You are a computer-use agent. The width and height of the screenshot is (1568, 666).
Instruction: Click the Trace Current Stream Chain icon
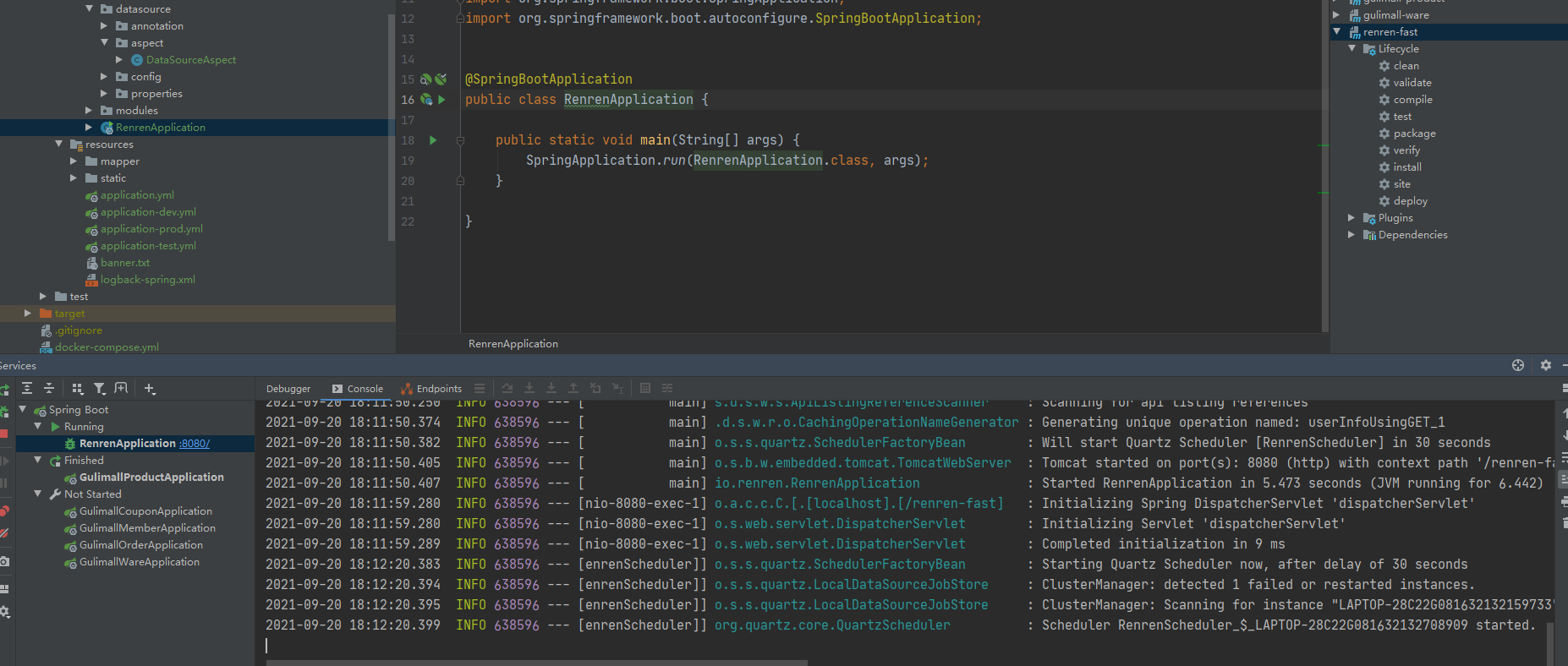(667, 388)
